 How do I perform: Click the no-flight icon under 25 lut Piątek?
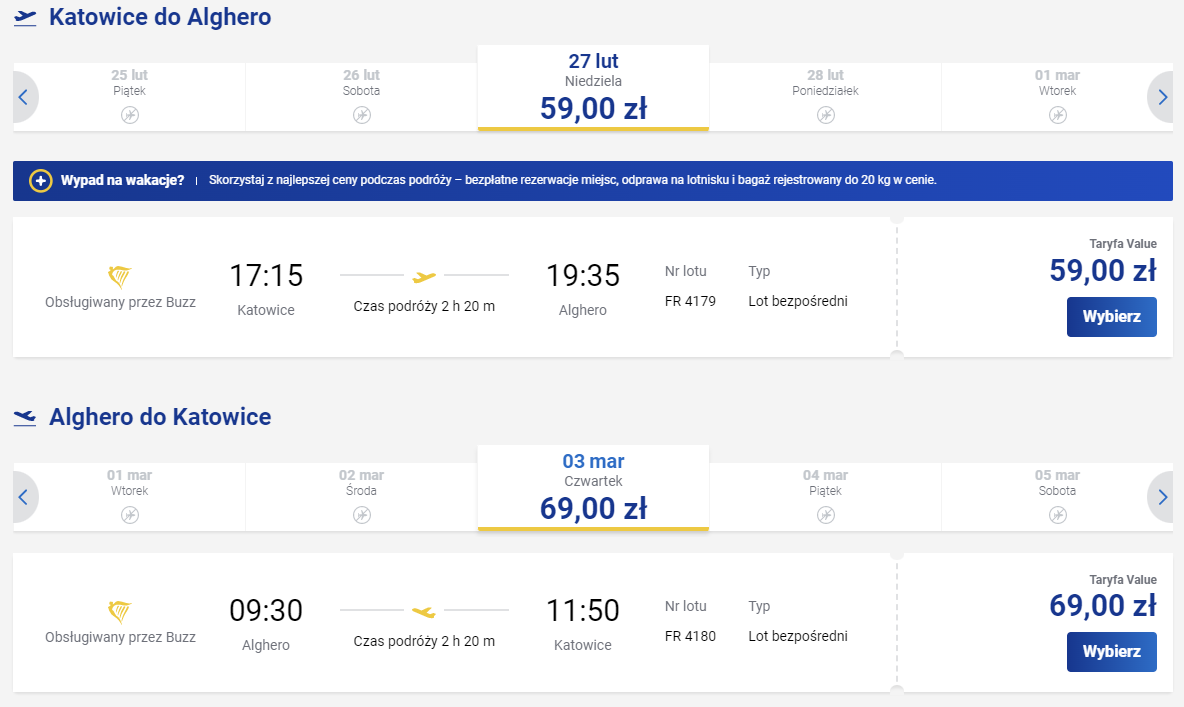click(130, 115)
